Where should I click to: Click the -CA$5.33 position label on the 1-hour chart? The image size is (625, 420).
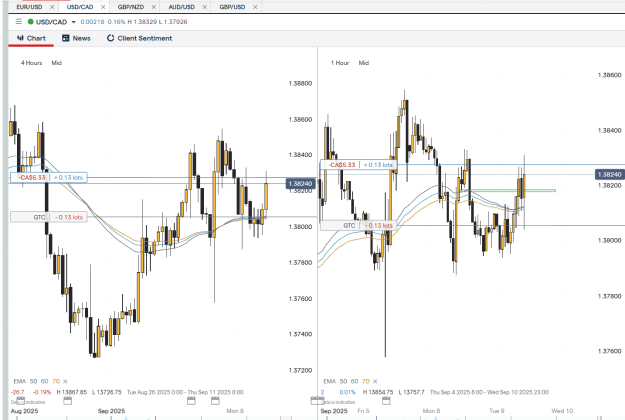coord(342,165)
